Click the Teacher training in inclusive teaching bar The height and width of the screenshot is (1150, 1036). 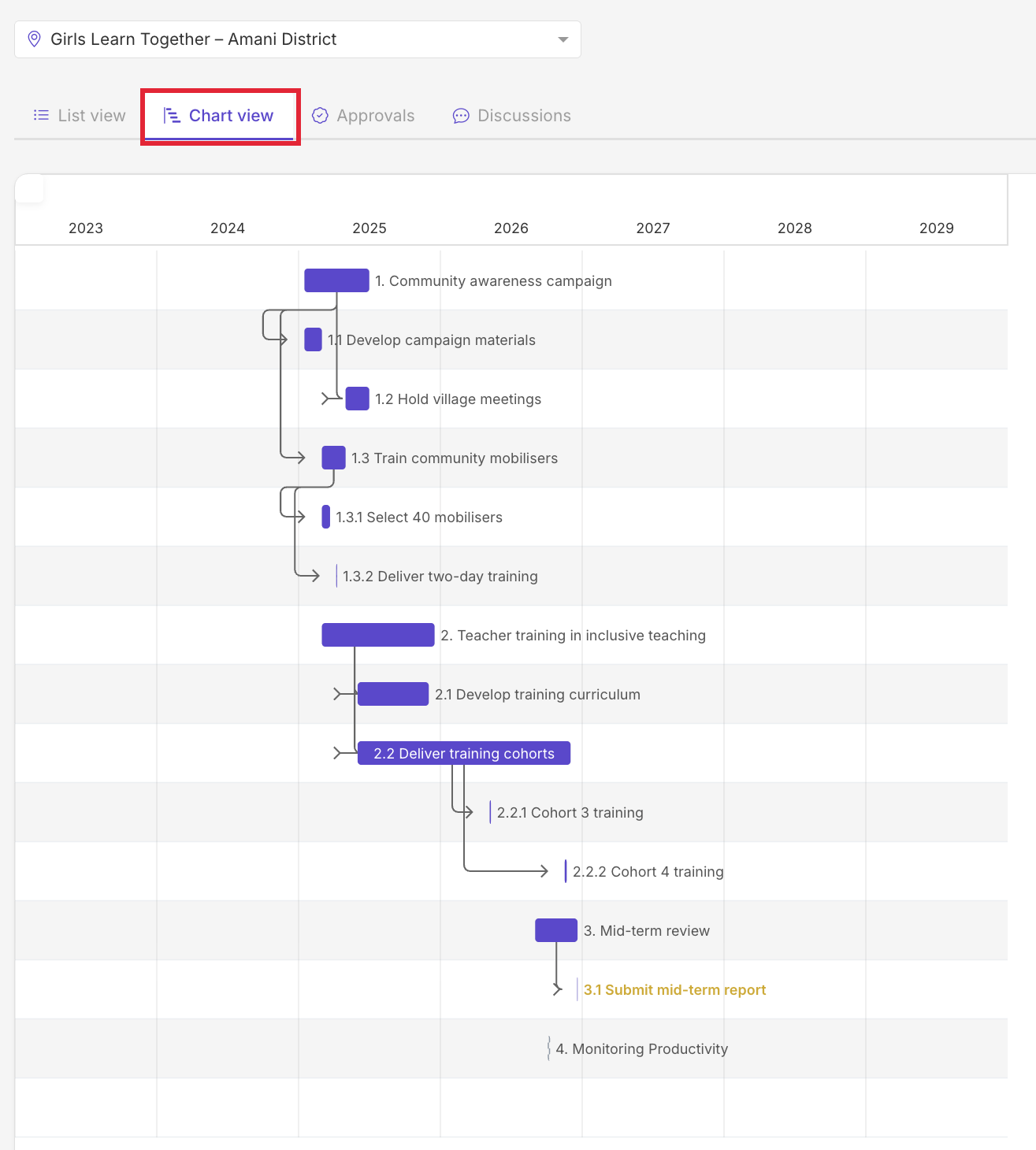378,635
